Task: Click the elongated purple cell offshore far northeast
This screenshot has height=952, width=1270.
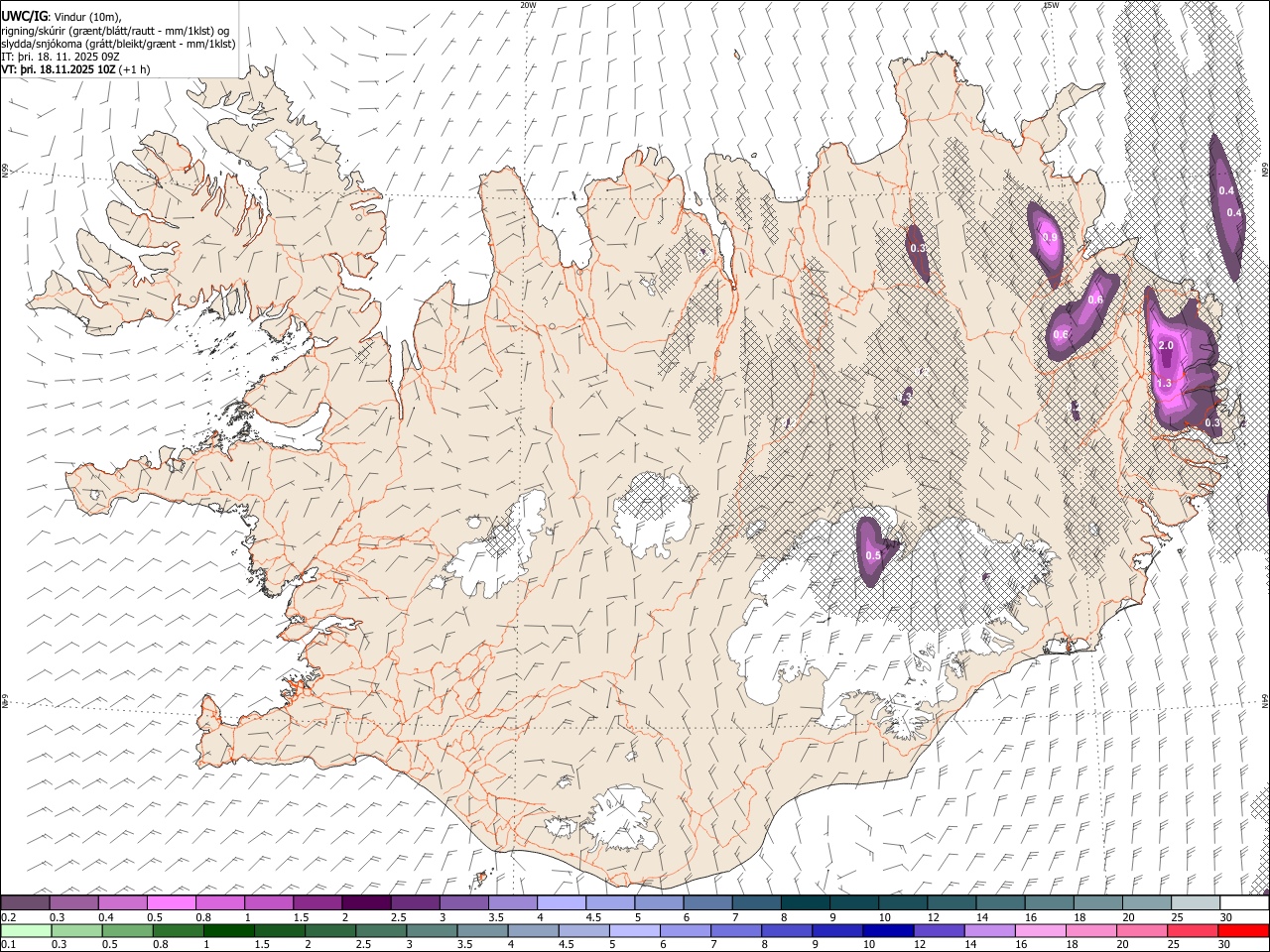Action: (1227, 206)
